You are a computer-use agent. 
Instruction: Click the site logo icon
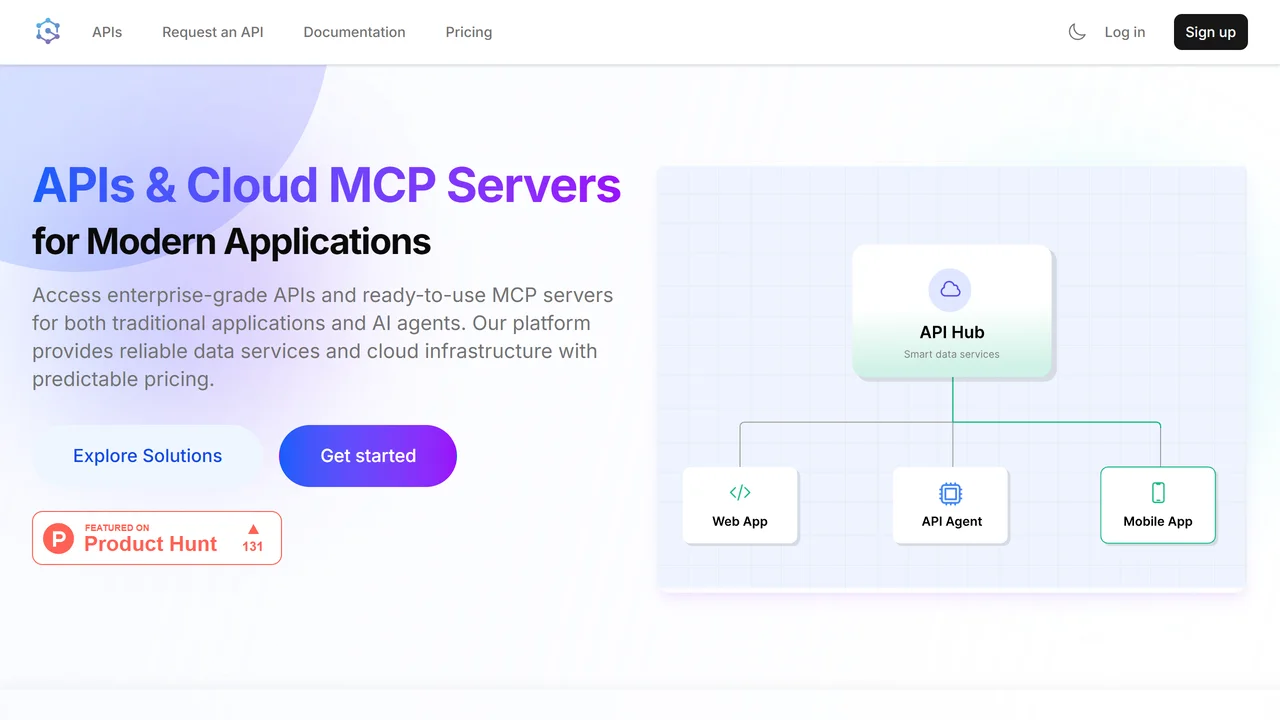[x=48, y=32]
